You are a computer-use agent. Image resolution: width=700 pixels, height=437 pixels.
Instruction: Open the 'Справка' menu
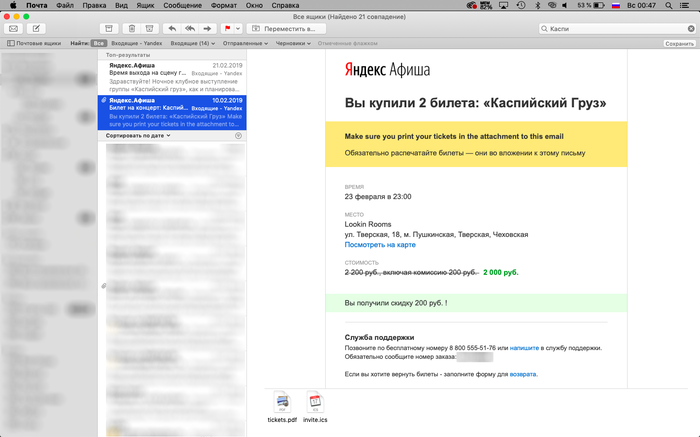click(x=285, y=5)
